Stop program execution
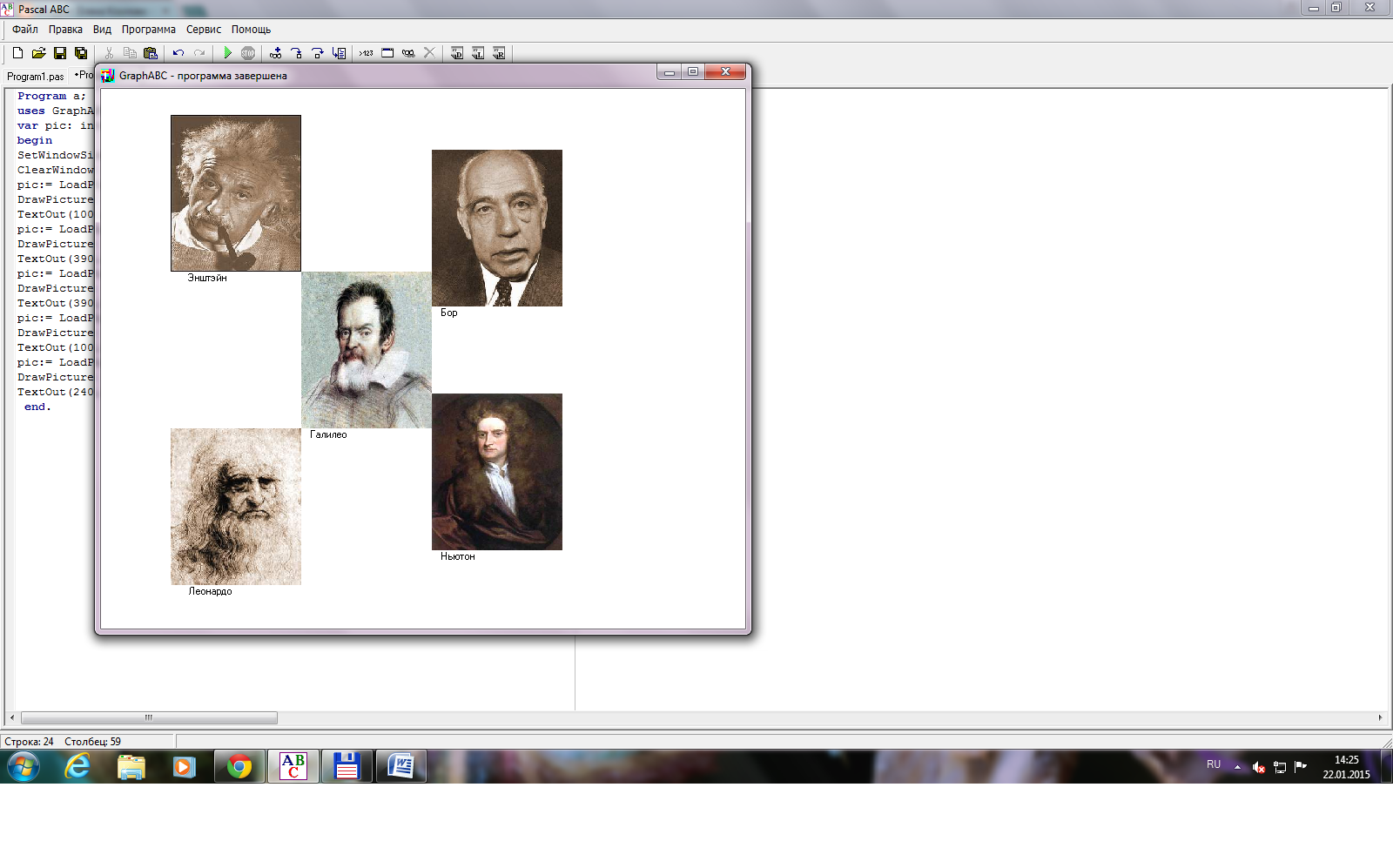 pyautogui.click(x=248, y=53)
